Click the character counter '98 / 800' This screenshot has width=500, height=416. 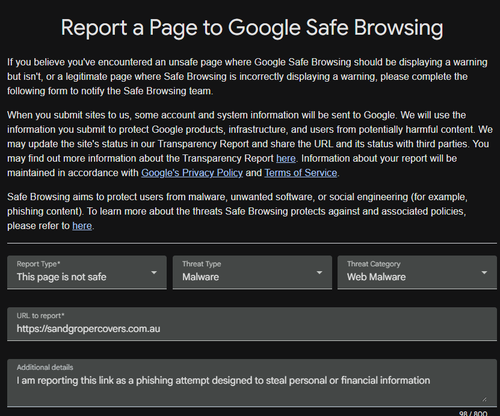coord(473,413)
